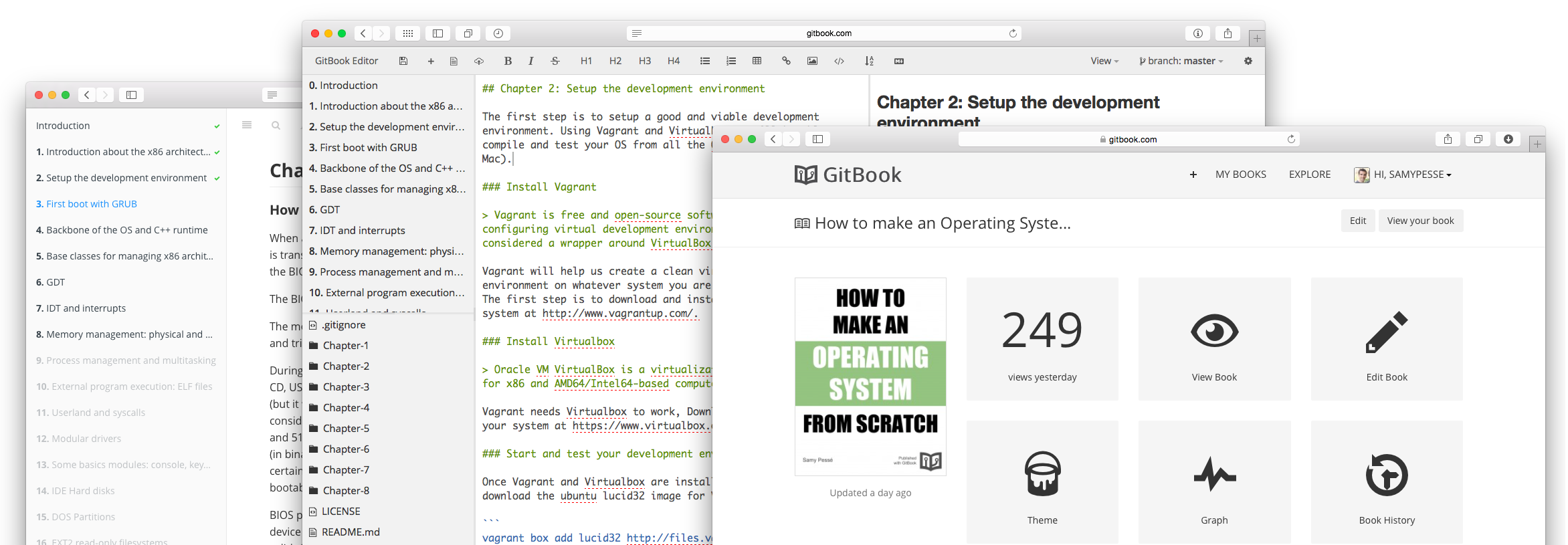1568x545 pixels.
Task: Open Book History tile
Action: point(1387,482)
